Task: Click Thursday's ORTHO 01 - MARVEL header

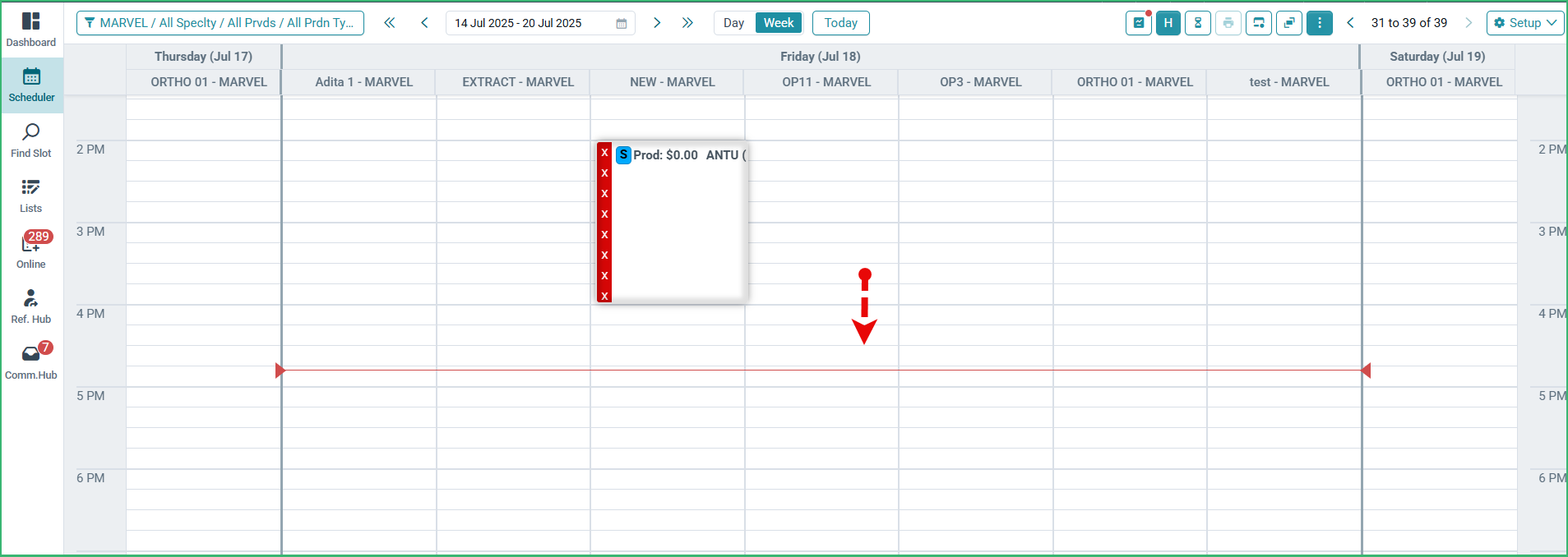Action: click(x=209, y=82)
